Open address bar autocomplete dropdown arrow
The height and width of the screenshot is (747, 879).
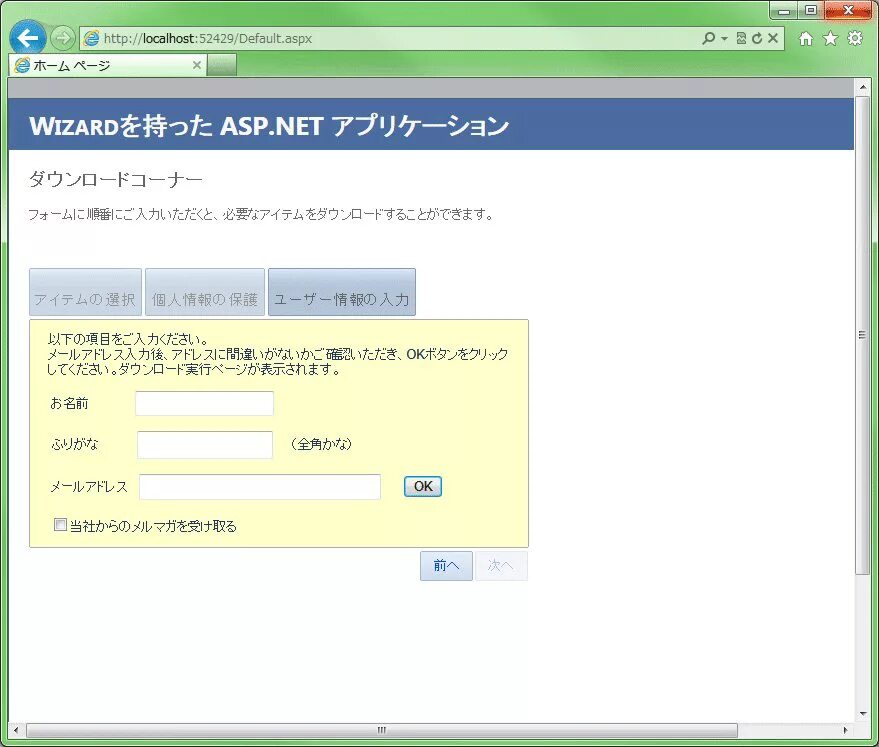(x=724, y=38)
